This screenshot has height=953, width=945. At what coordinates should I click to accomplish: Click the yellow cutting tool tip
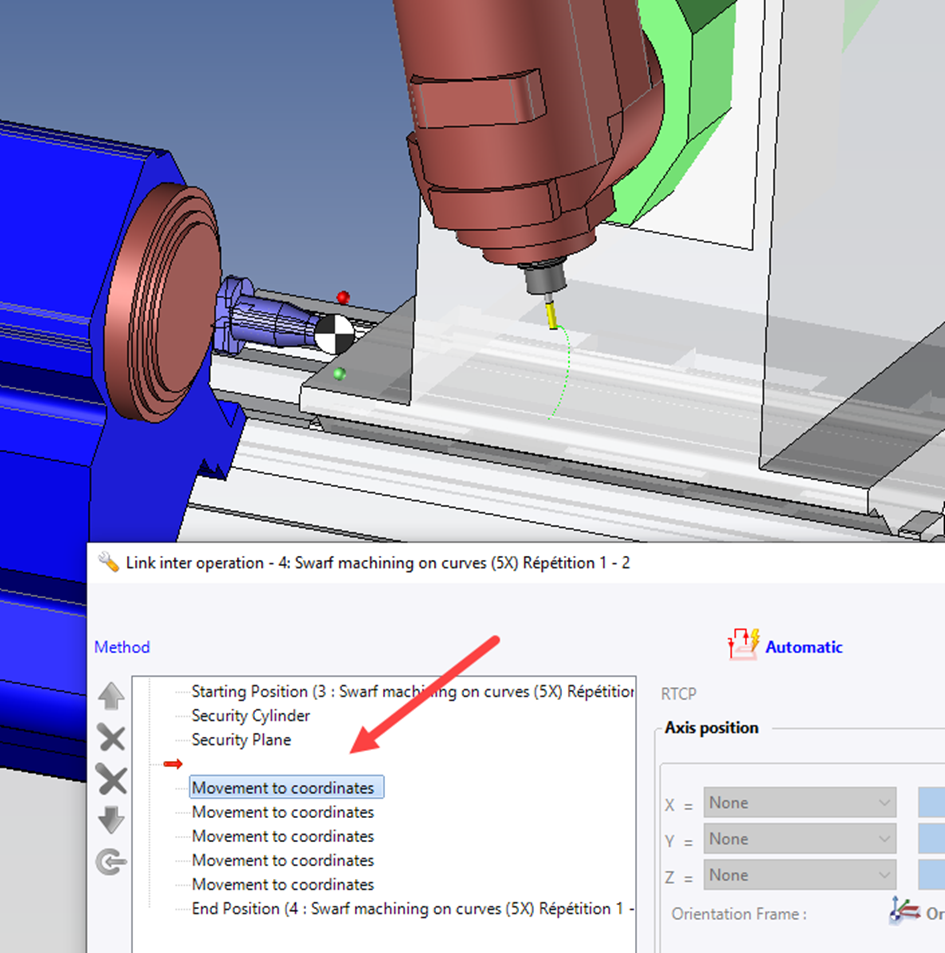coord(552,316)
